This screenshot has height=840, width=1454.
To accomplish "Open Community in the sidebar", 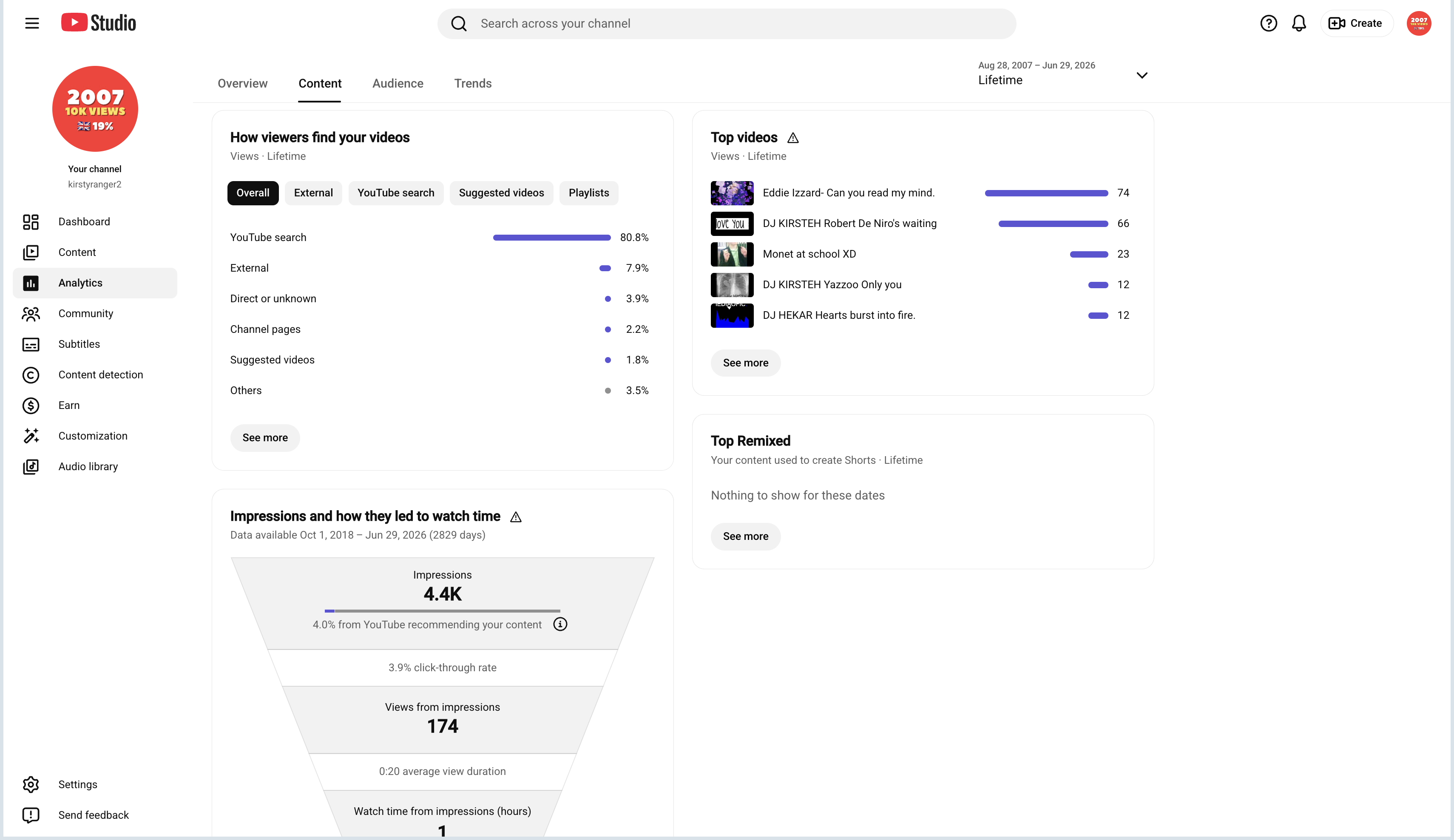I will coord(95,313).
